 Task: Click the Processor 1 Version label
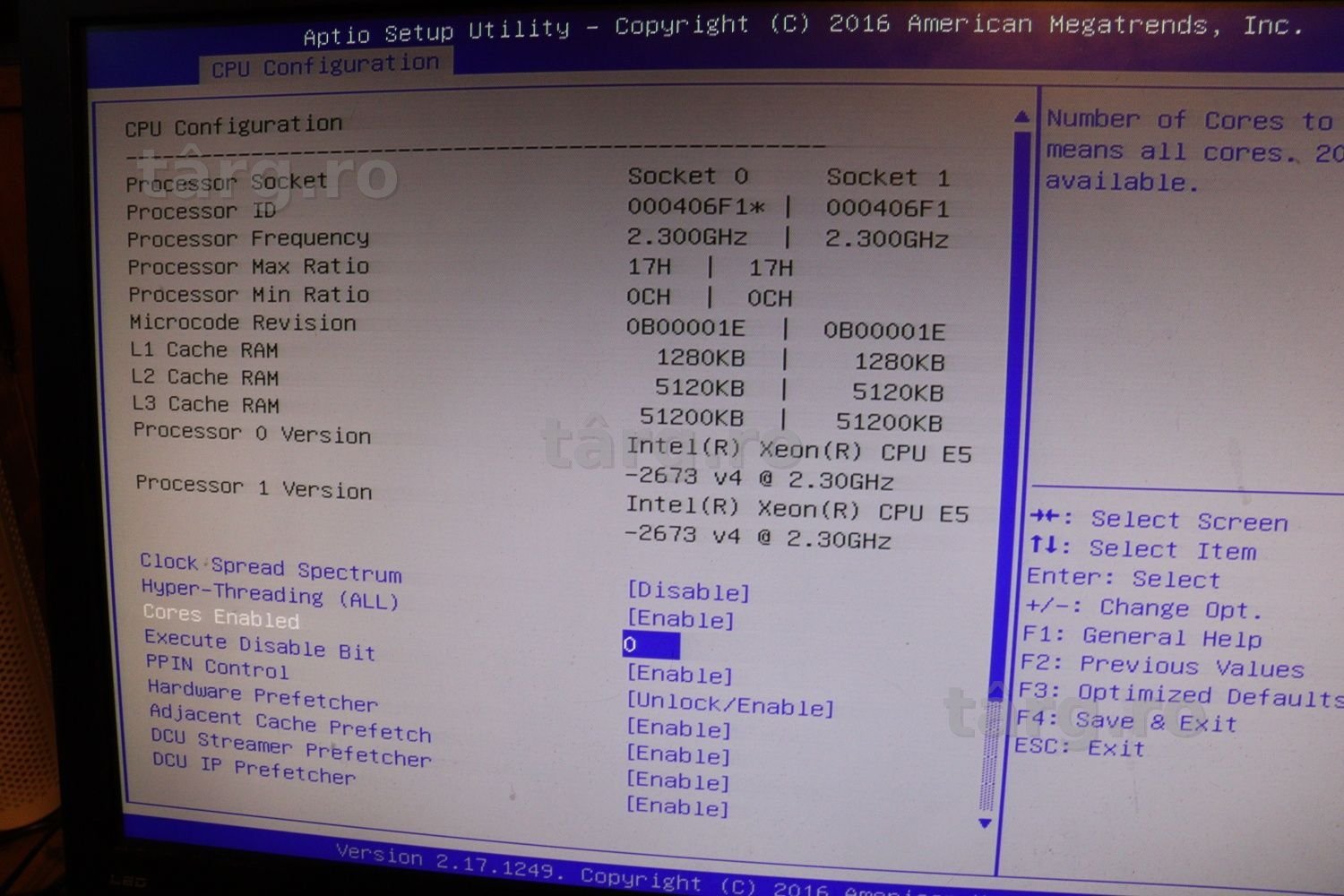point(254,487)
